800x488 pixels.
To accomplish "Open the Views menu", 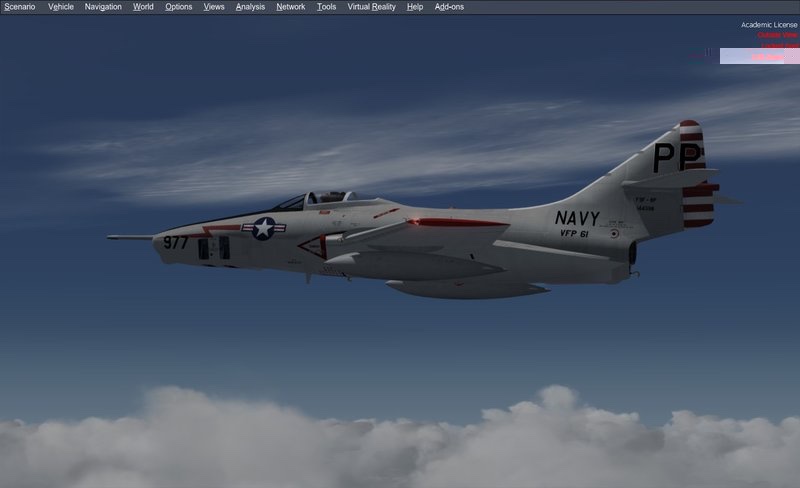I will pyautogui.click(x=214, y=7).
